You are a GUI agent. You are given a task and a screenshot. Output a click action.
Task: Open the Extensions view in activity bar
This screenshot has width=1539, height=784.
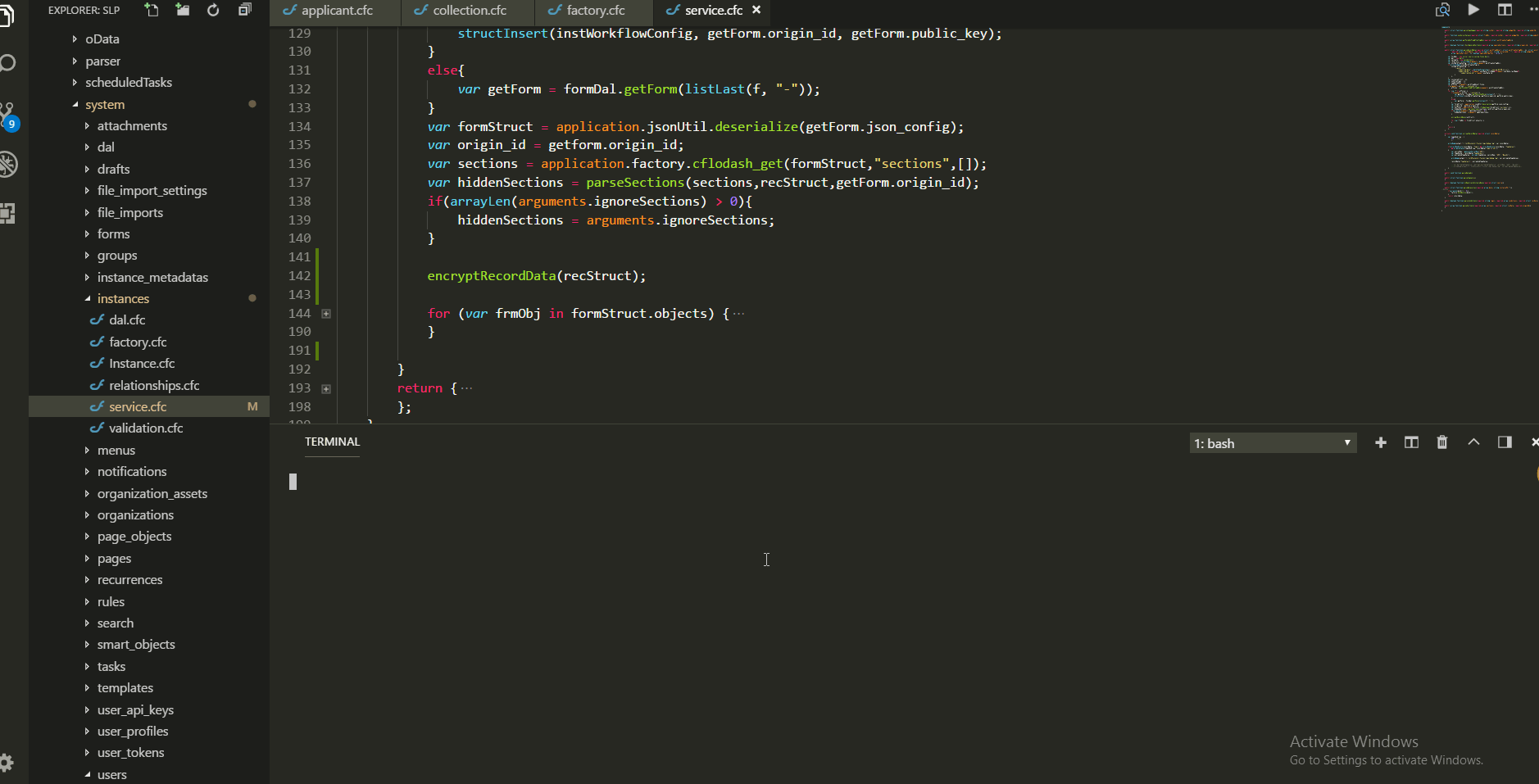pos(7,214)
